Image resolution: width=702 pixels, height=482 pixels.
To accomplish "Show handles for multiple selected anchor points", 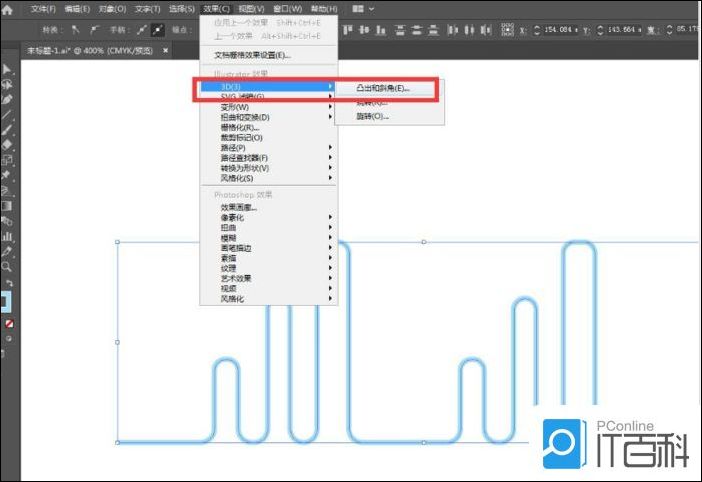I will tap(141, 30).
